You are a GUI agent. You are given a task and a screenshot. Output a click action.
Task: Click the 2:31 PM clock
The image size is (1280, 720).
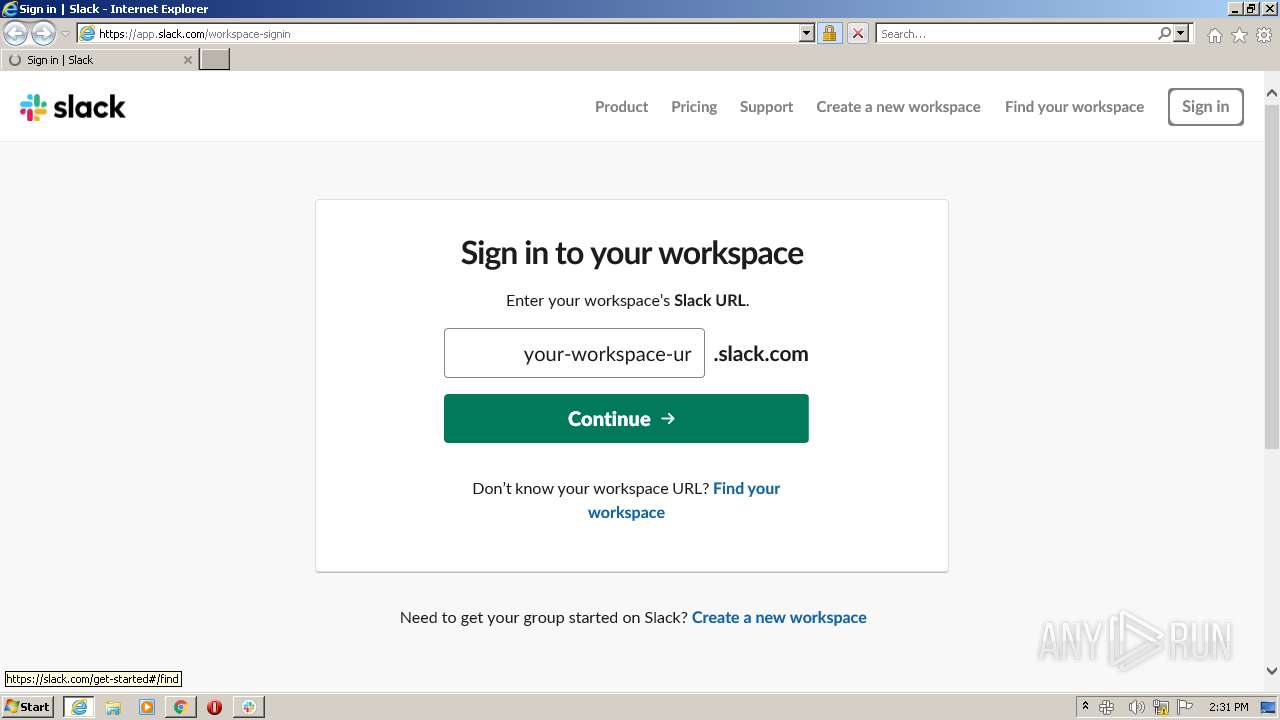click(1228, 707)
